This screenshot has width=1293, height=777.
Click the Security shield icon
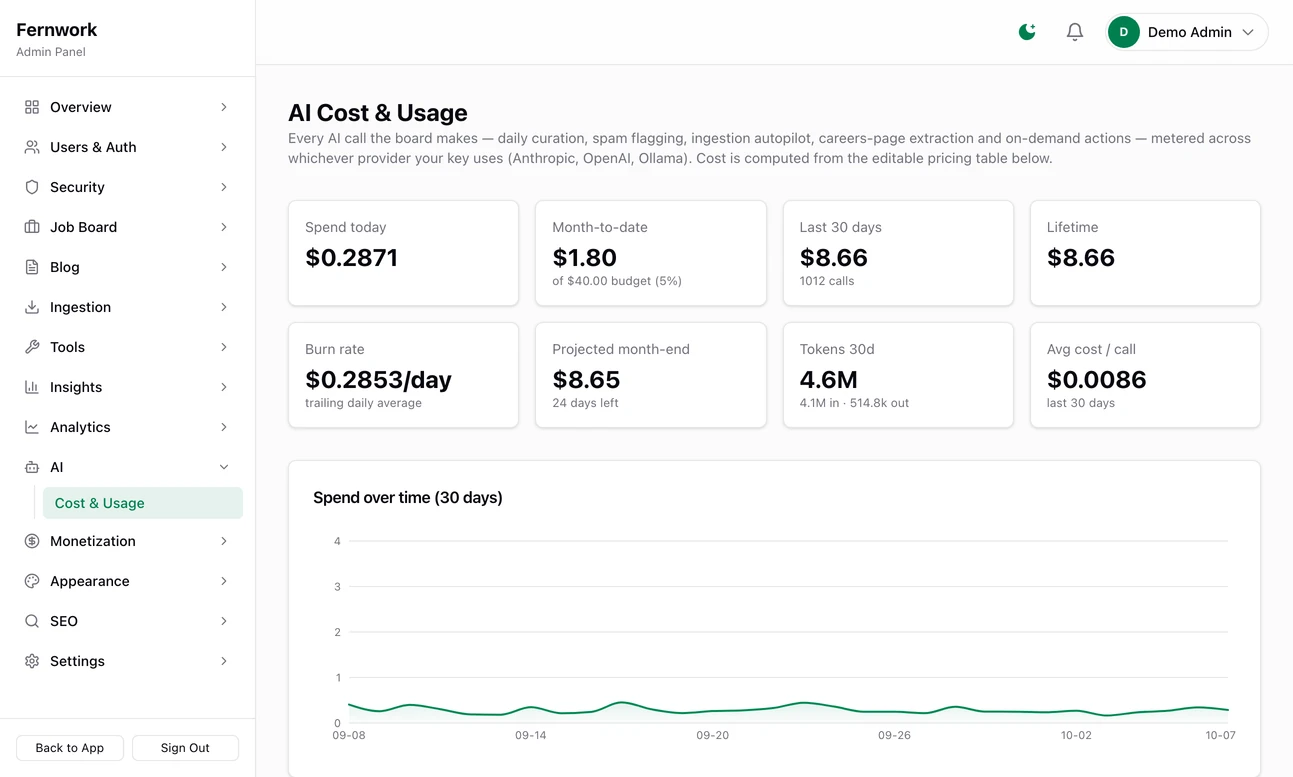click(x=32, y=187)
